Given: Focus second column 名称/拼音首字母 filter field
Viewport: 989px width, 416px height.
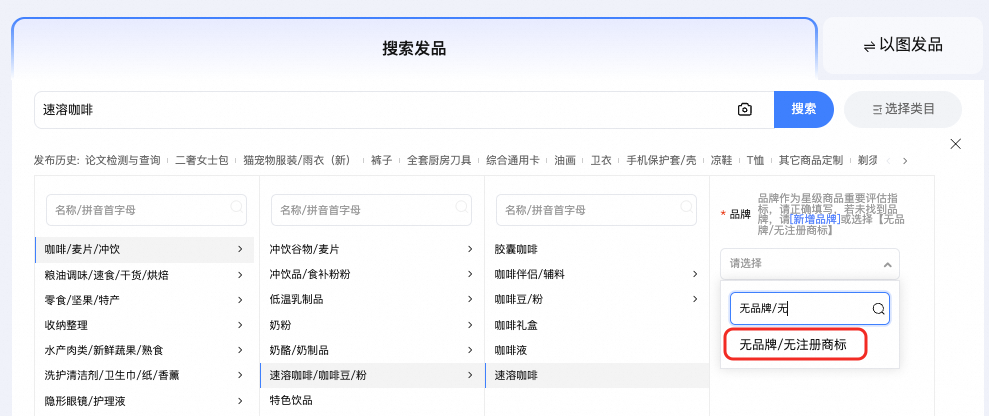Looking at the screenshot, I should coord(372,210).
